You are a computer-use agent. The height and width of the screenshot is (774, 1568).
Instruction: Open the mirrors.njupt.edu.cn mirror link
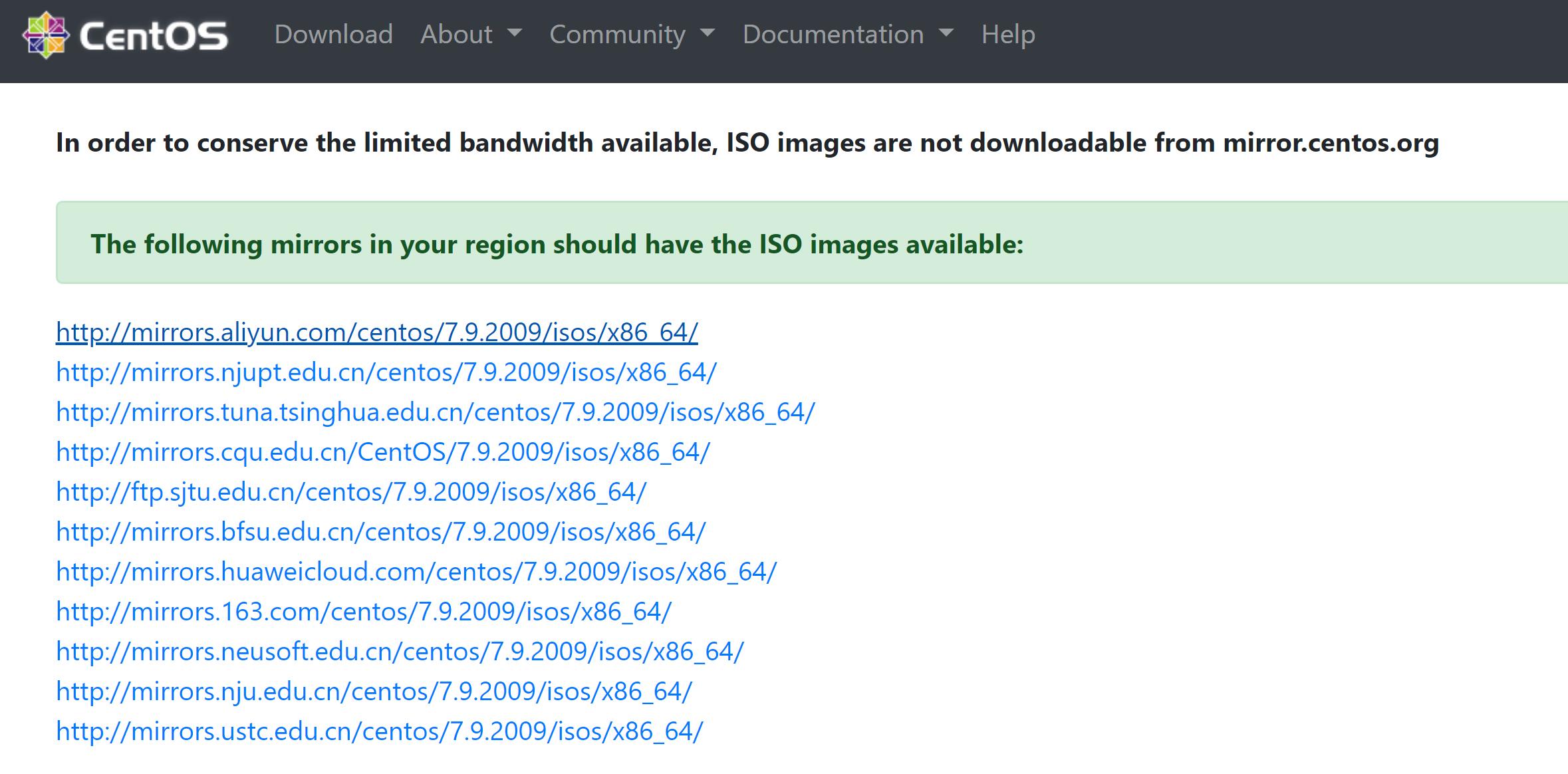386,371
